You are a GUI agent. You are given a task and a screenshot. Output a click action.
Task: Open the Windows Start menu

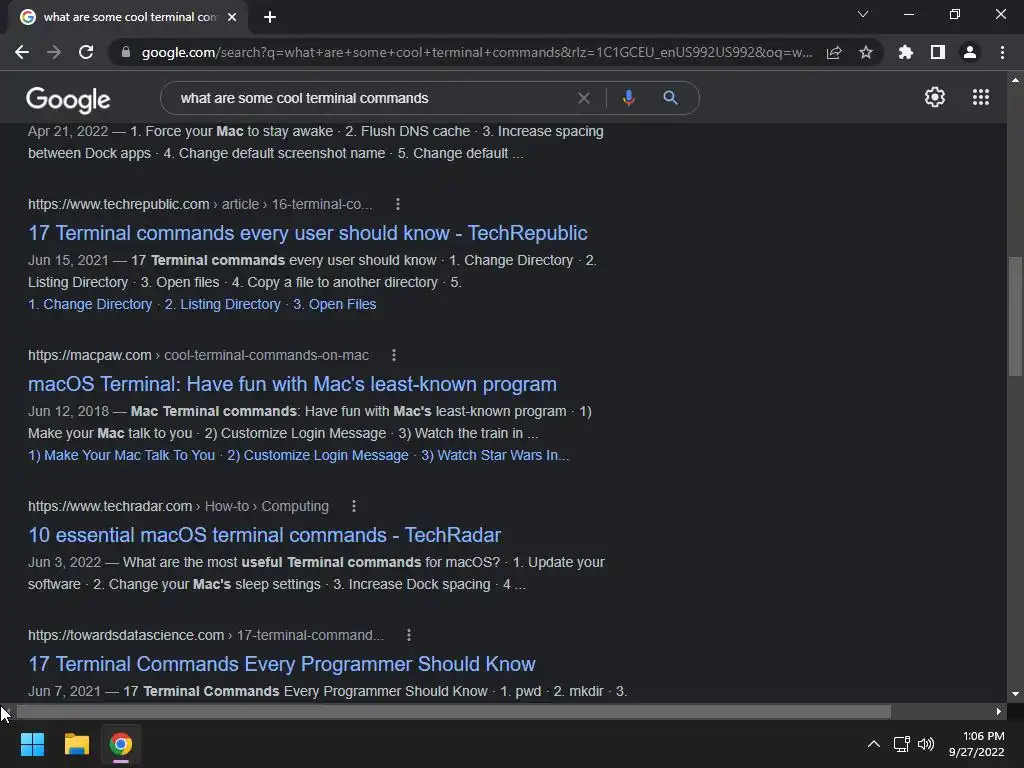32,744
